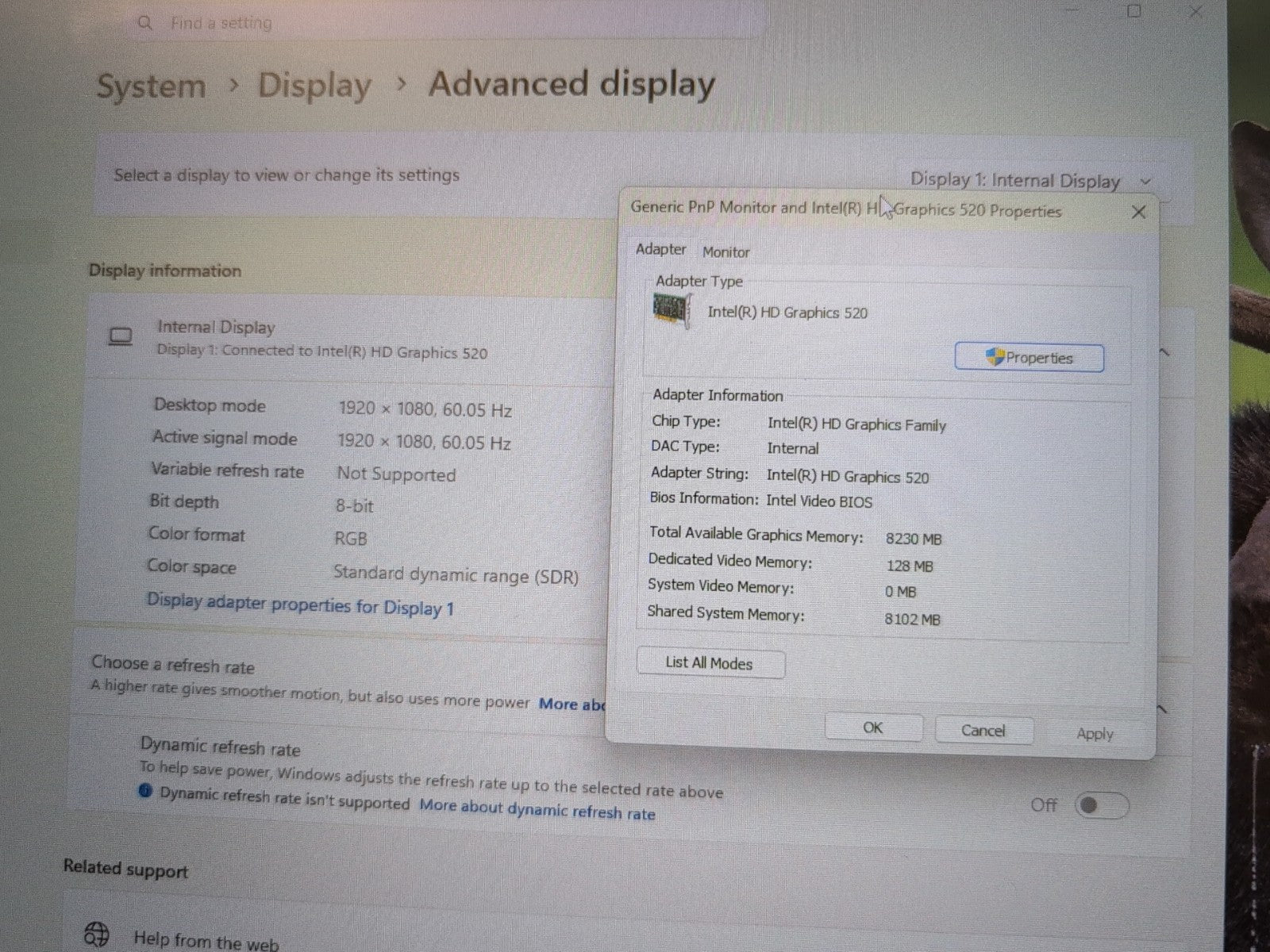Viewport: 1270px width, 952px height.
Task: Toggle the Dynamic refresh rate switch
Action: [x=1101, y=806]
